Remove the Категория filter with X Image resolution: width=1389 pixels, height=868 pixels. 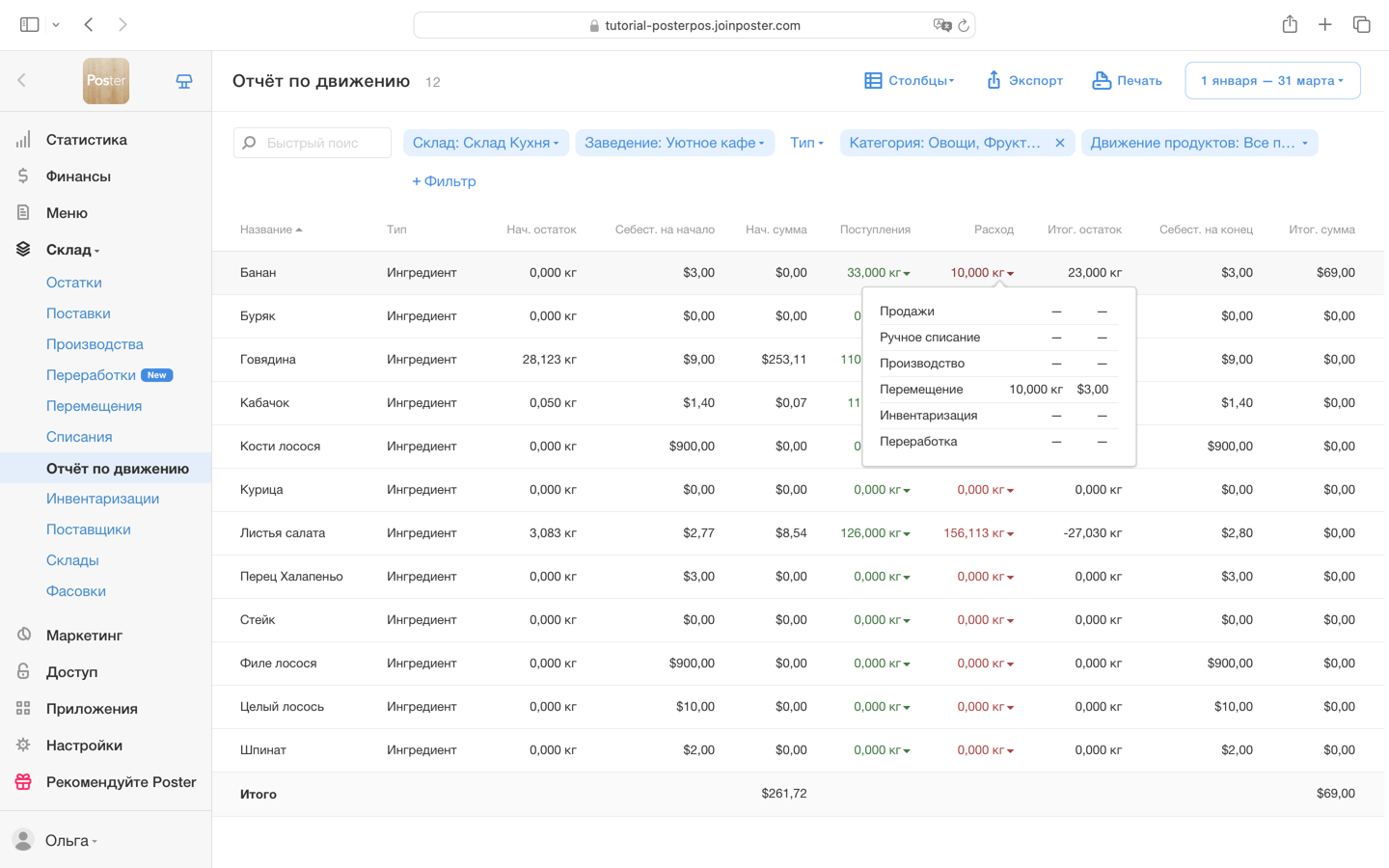(x=1059, y=143)
